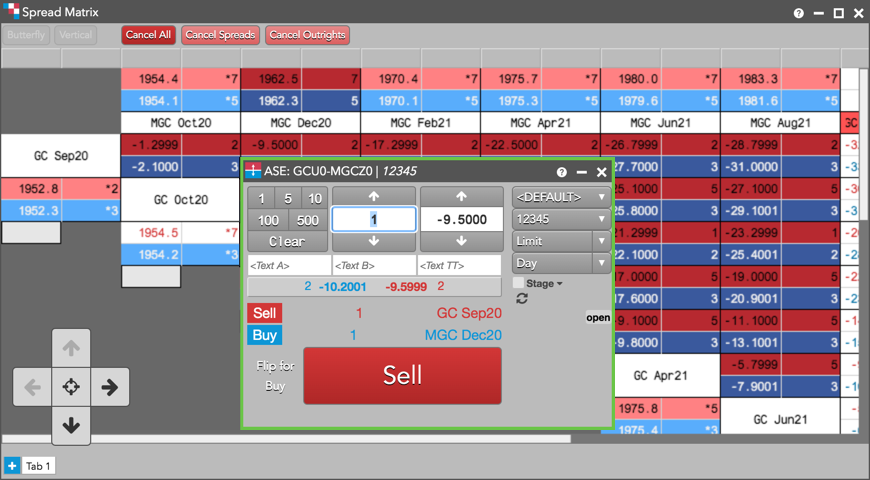This screenshot has width=870, height=480.
Task: Add a new tab with the plus icon
Action: tap(12, 466)
